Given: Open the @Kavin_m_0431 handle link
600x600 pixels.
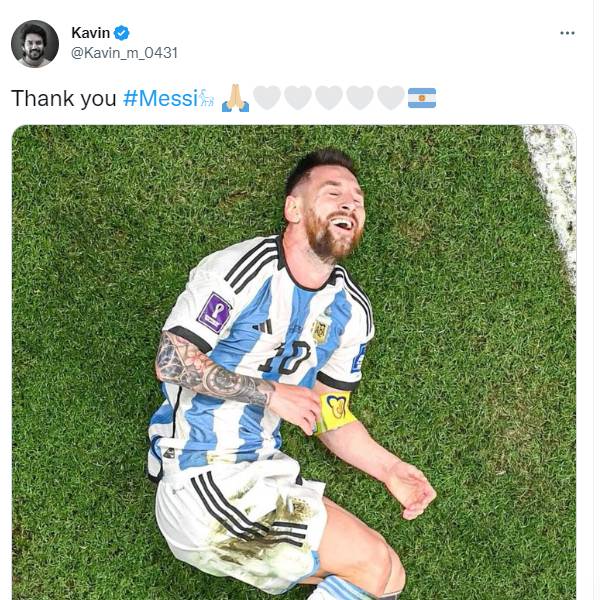Looking at the screenshot, I should (x=124, y=52).
